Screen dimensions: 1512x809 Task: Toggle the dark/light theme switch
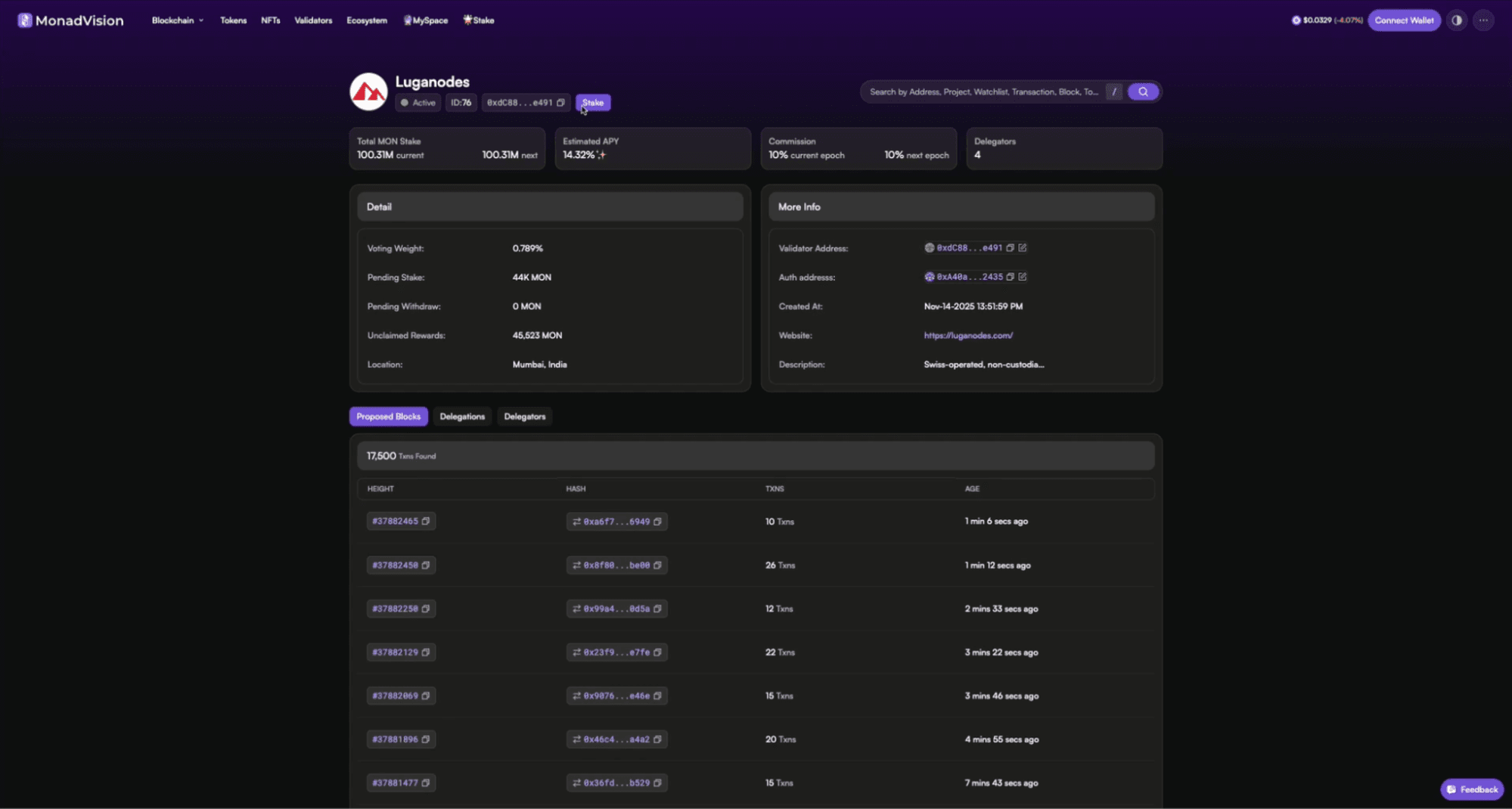(1456, 20)
